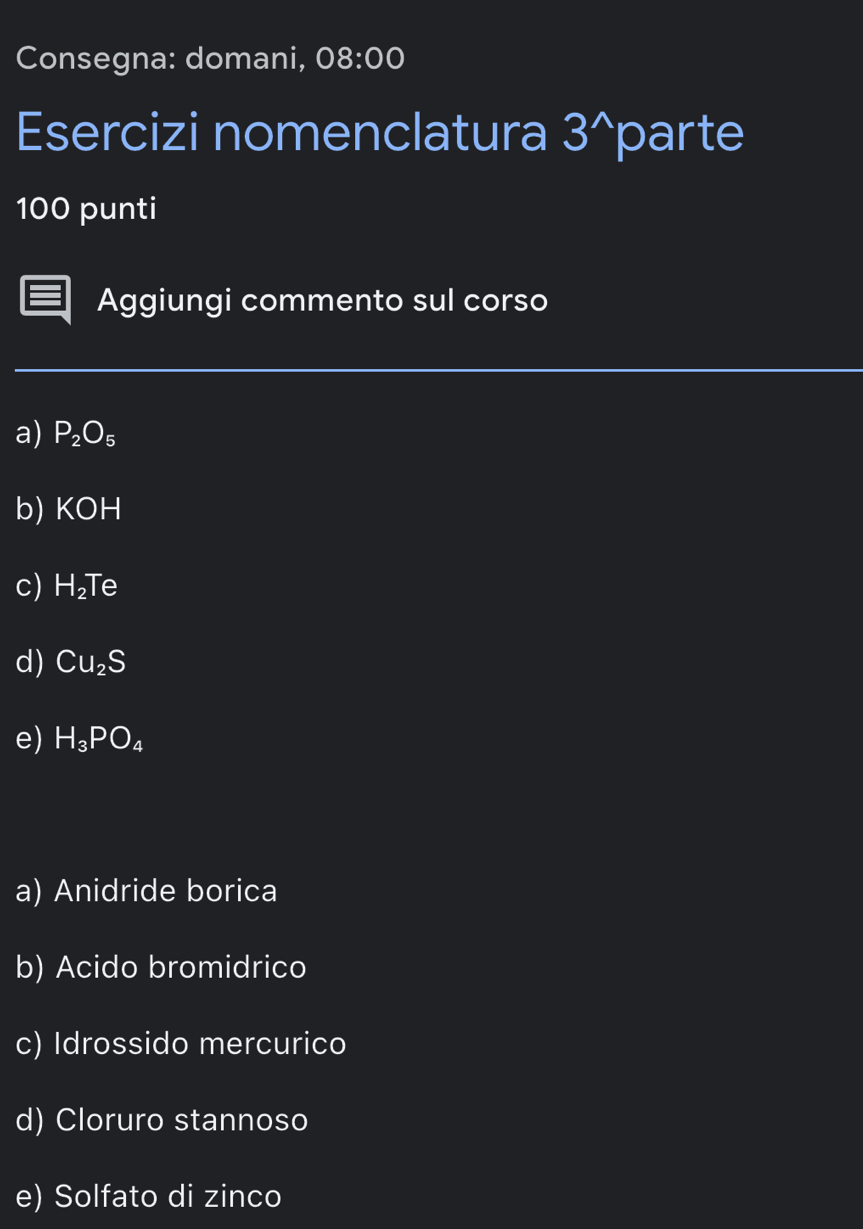Image resolution: width=863 pixels, height=1229 pixels.
Task: Click the 'Idrossido mercurico' line
Action: pos(200,1043)
